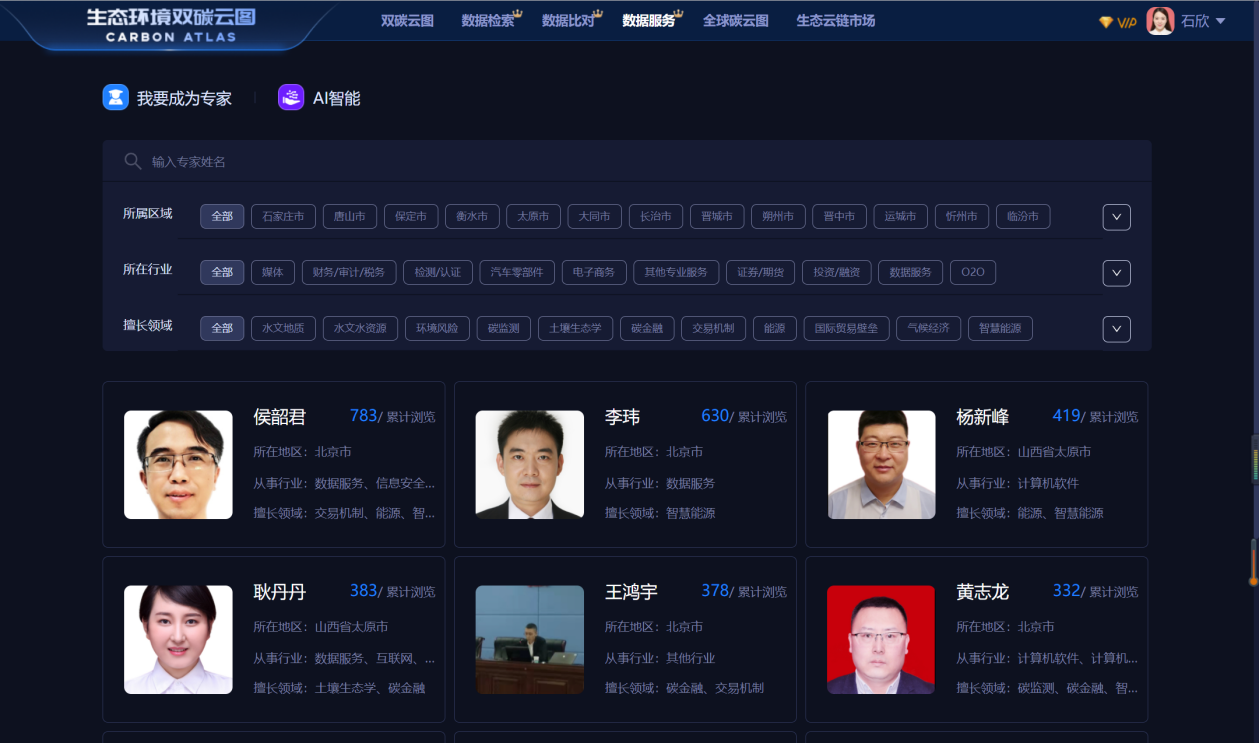Open the 全球碳云图 nav tab
1259x743 pixels.
pos(735,21)
